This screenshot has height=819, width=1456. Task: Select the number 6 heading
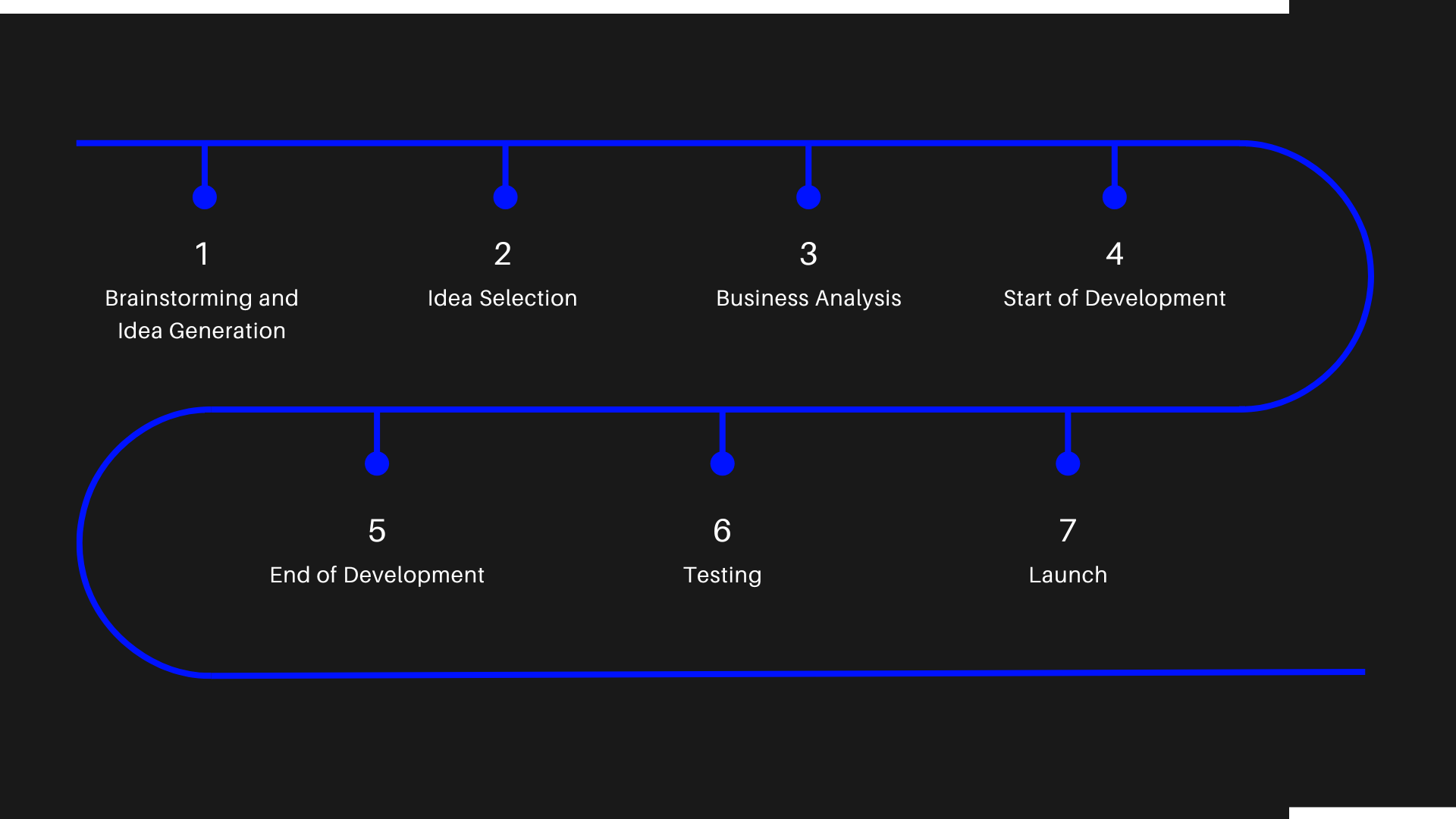click(x=722, y=531)
